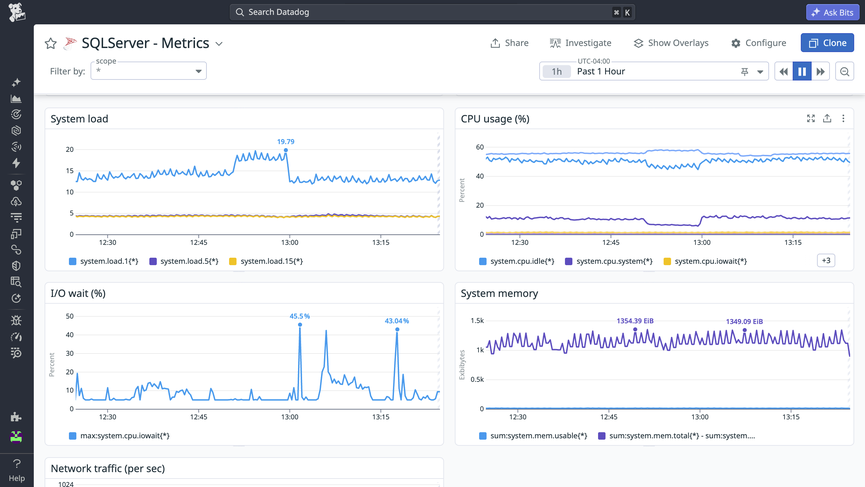Expand the +3 hidden CPU legend items
The height and width of the screenshot is (487, 865).
(x=826, y=261)
